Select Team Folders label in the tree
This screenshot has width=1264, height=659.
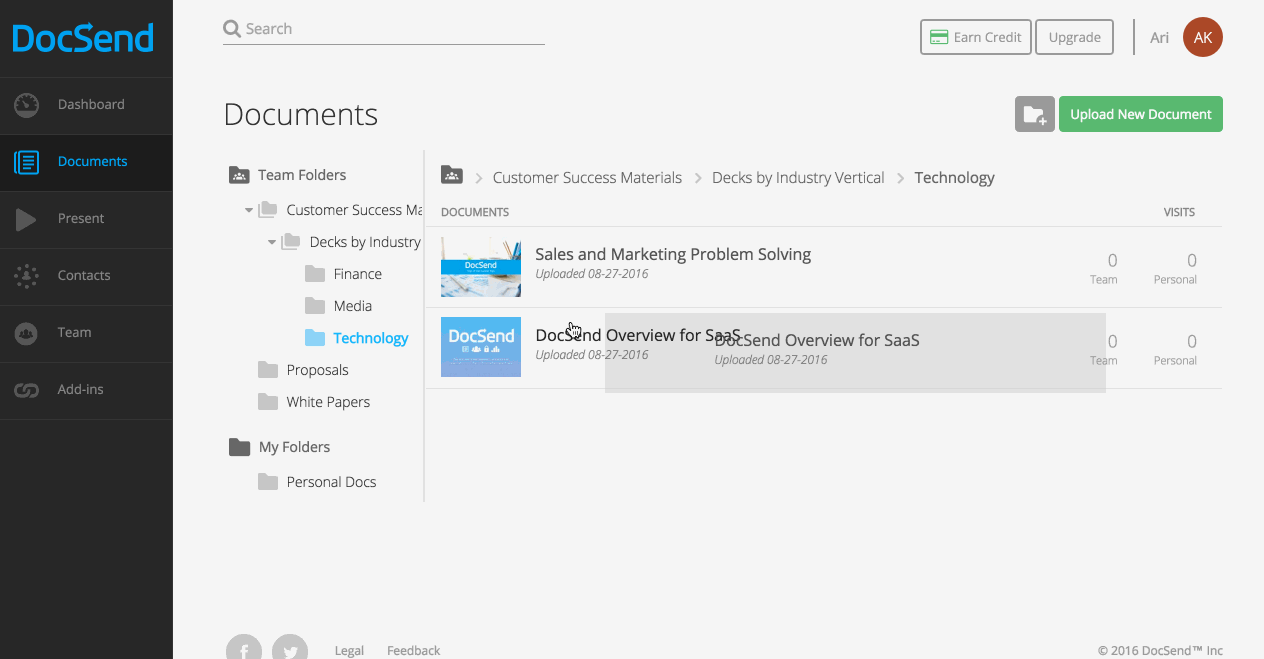click(302, 175)
